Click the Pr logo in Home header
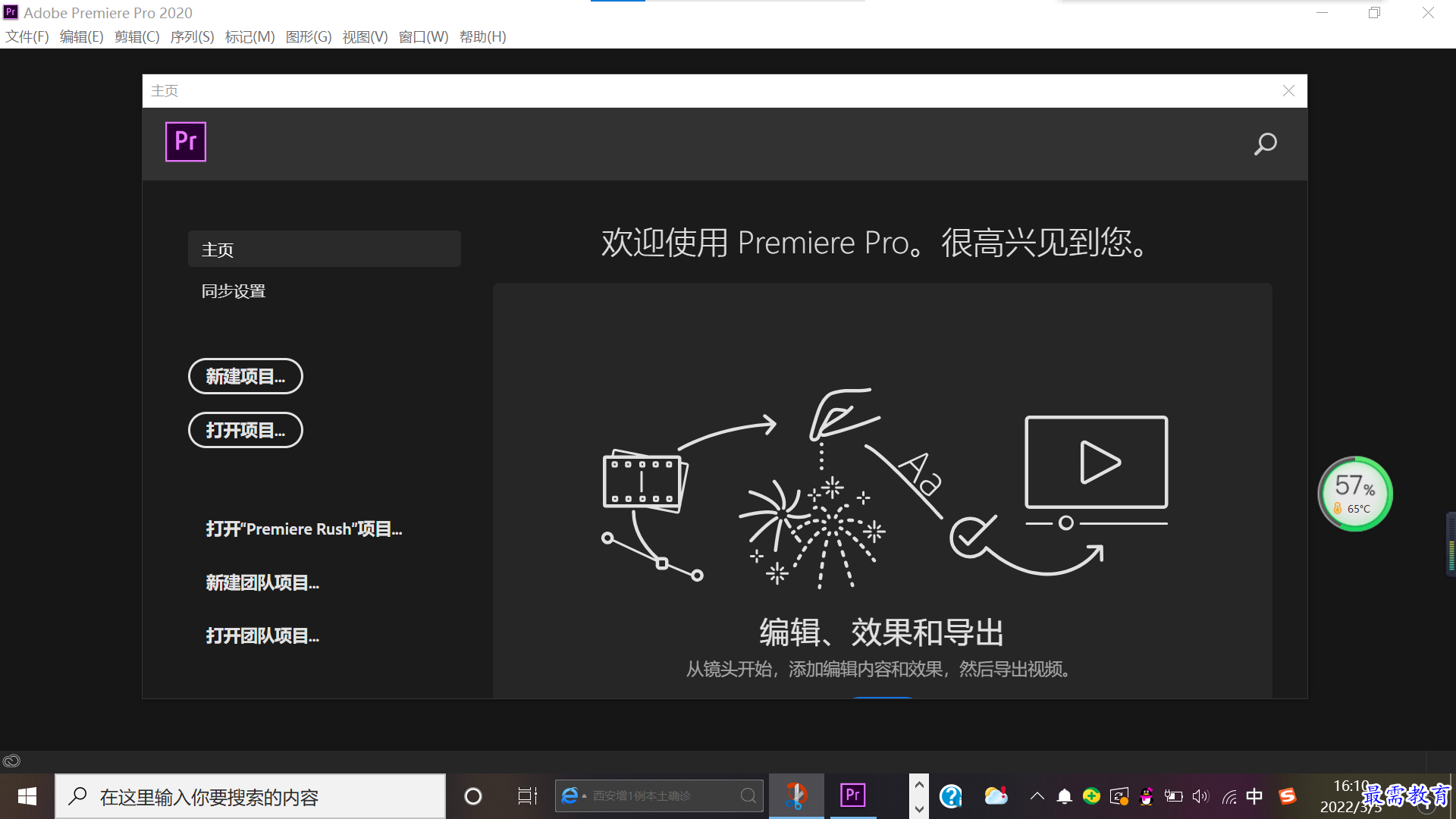This screenshot has width=1456, height=819. point(186,142)
